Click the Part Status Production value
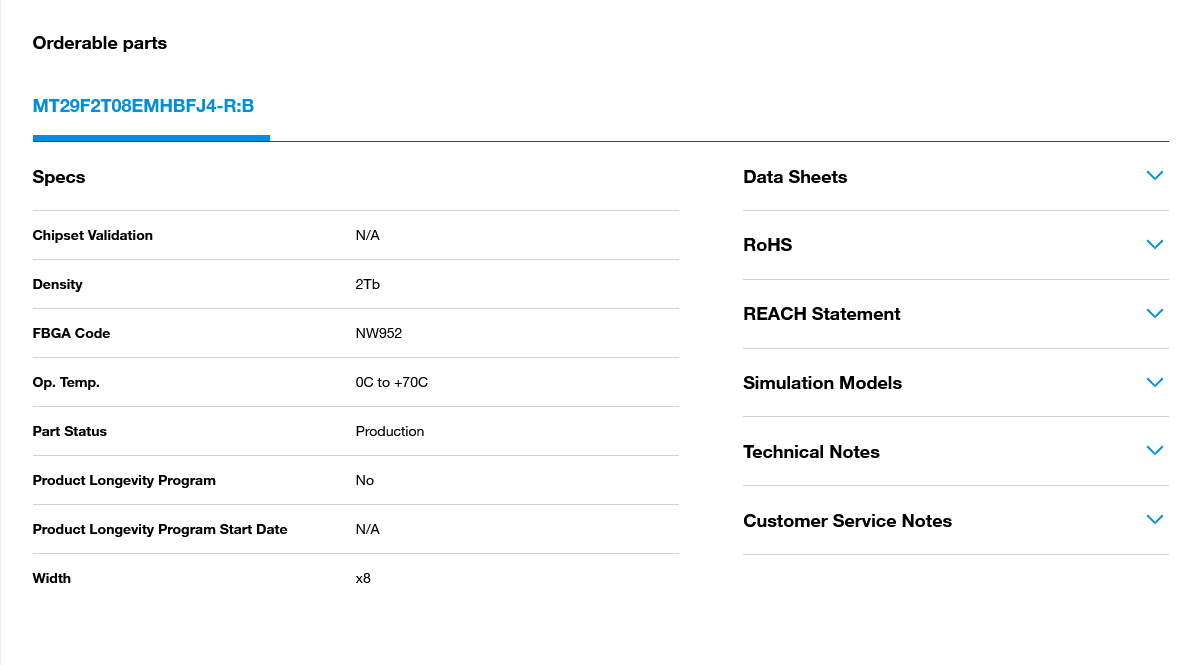 389,431
